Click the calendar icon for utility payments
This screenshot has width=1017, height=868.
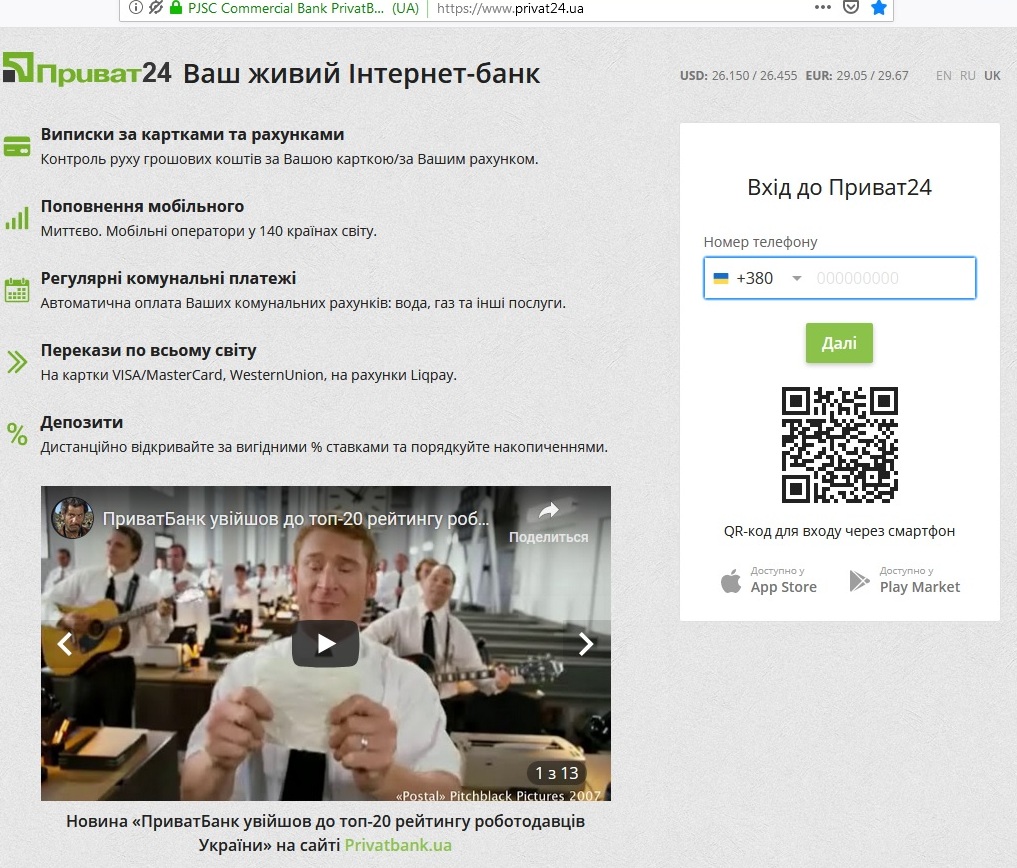coord(17,290)
